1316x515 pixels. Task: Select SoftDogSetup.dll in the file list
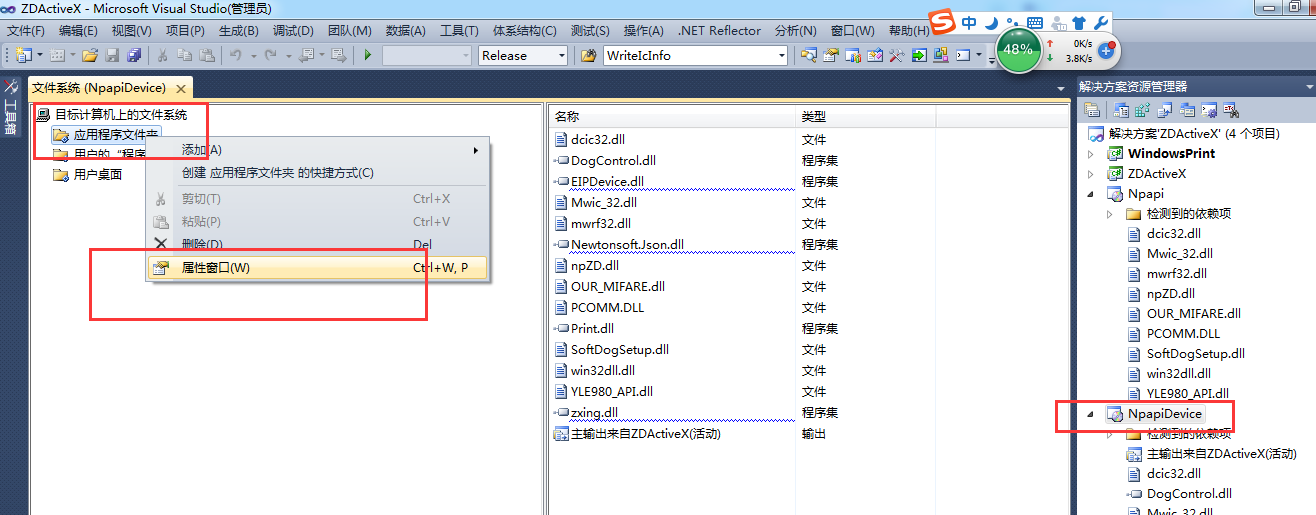click(619, 349)
